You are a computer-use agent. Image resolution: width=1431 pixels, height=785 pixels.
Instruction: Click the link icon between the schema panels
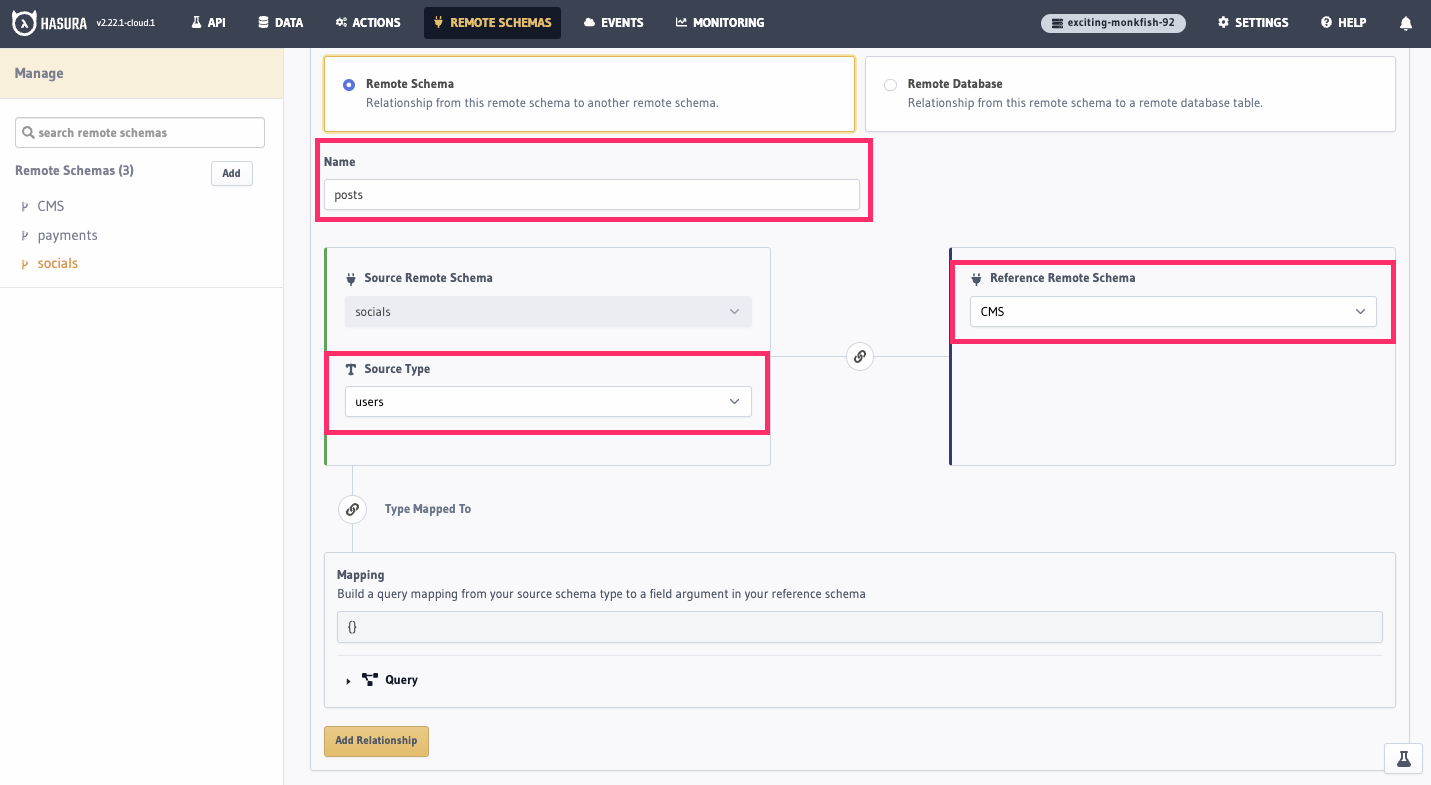859,356
